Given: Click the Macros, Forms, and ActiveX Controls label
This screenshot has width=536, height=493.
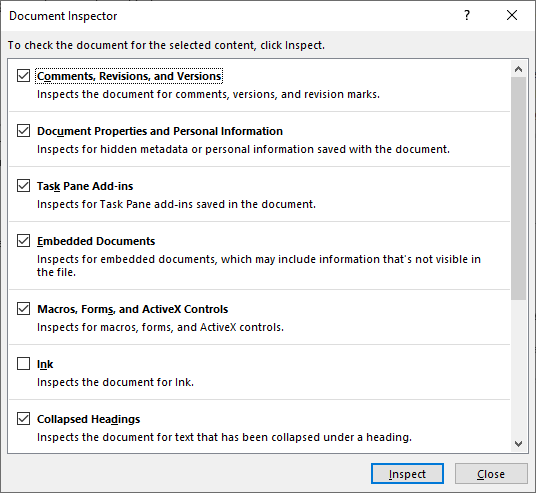Looking at the screenshot, I should tap(133, 309).
